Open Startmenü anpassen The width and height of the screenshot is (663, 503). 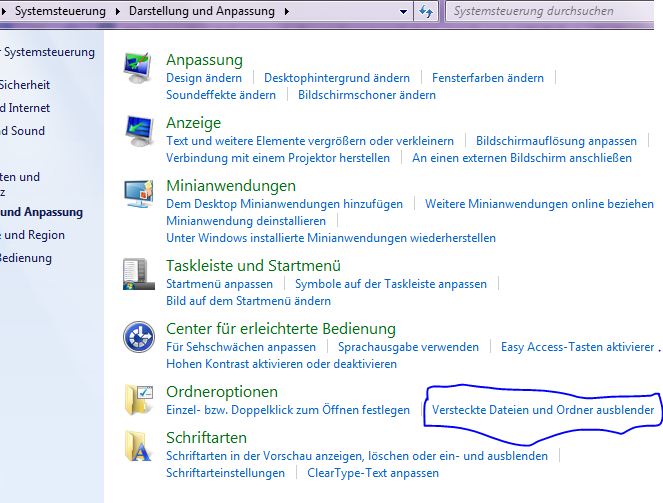[219, 284]
